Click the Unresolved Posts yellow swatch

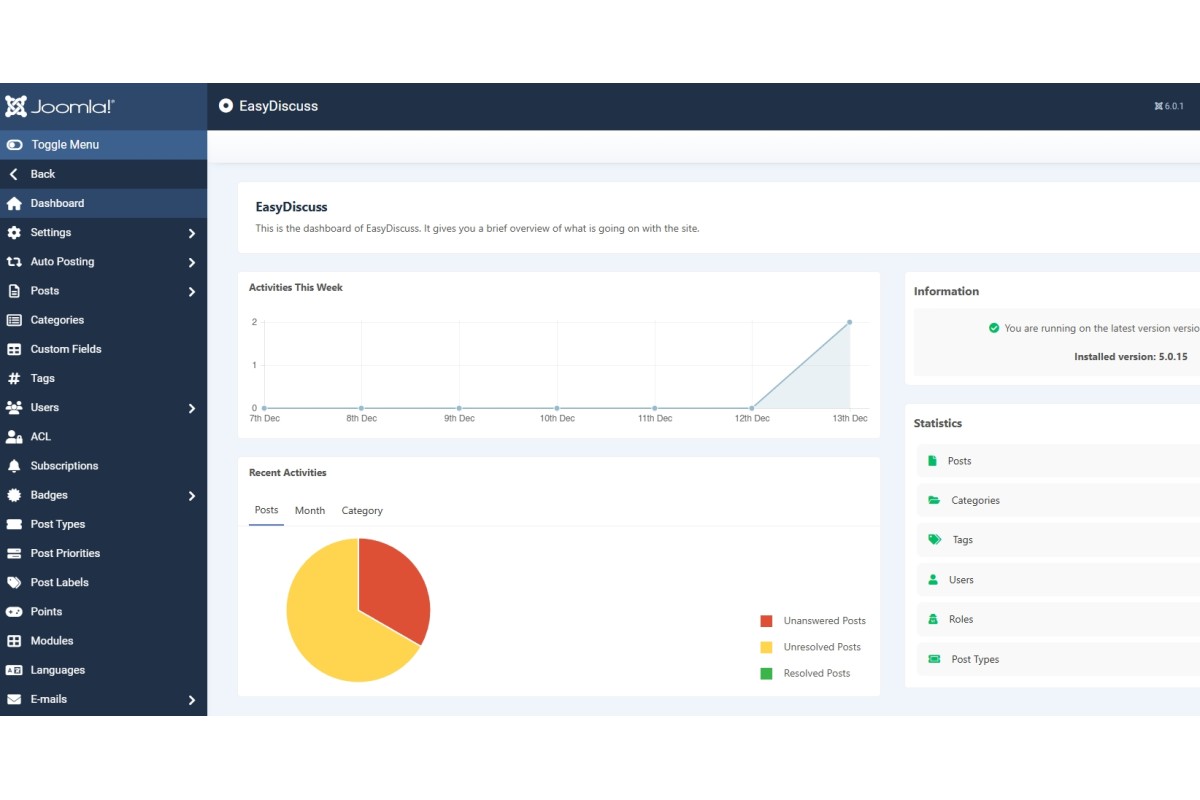tap(766, 647)
